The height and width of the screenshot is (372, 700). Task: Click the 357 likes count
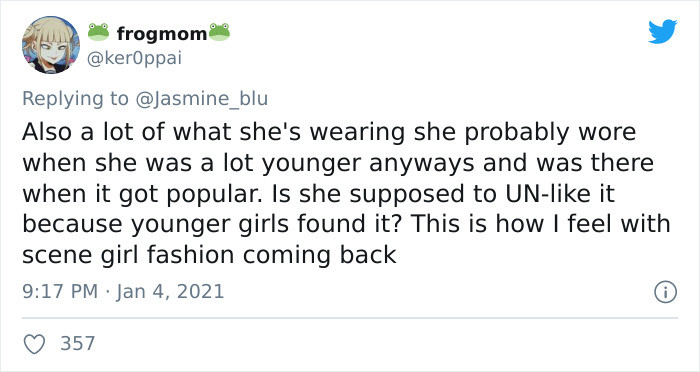coord(78,343)
